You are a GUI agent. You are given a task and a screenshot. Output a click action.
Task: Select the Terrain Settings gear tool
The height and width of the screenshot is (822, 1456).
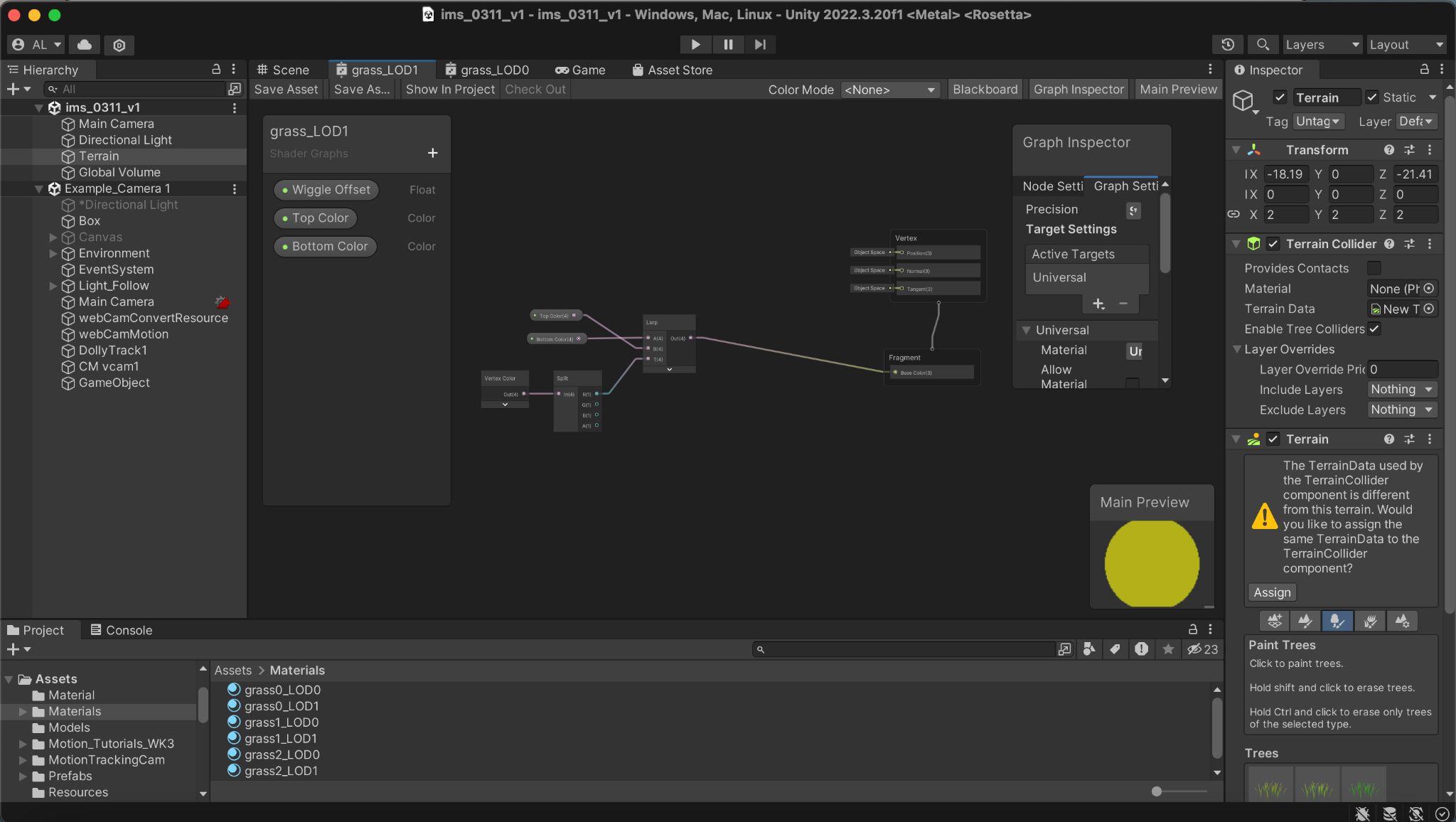1402,621
